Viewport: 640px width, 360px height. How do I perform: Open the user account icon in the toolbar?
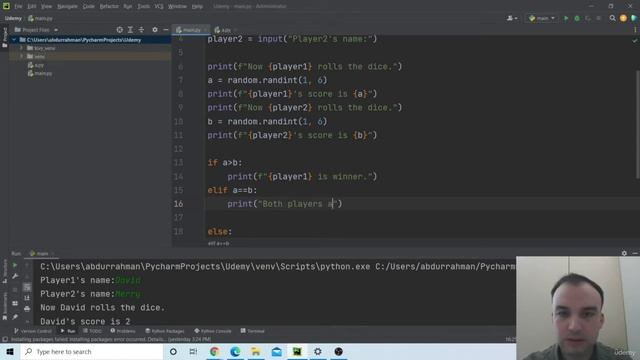point(511,18)
